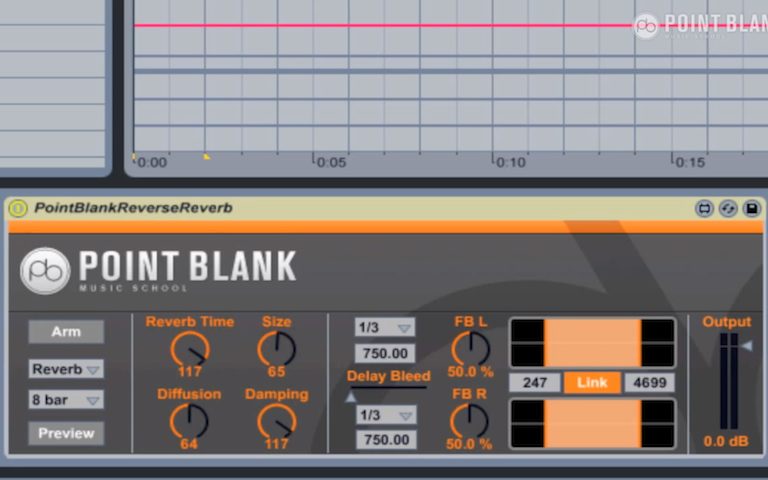Click the Size knob

click(276, 349)
